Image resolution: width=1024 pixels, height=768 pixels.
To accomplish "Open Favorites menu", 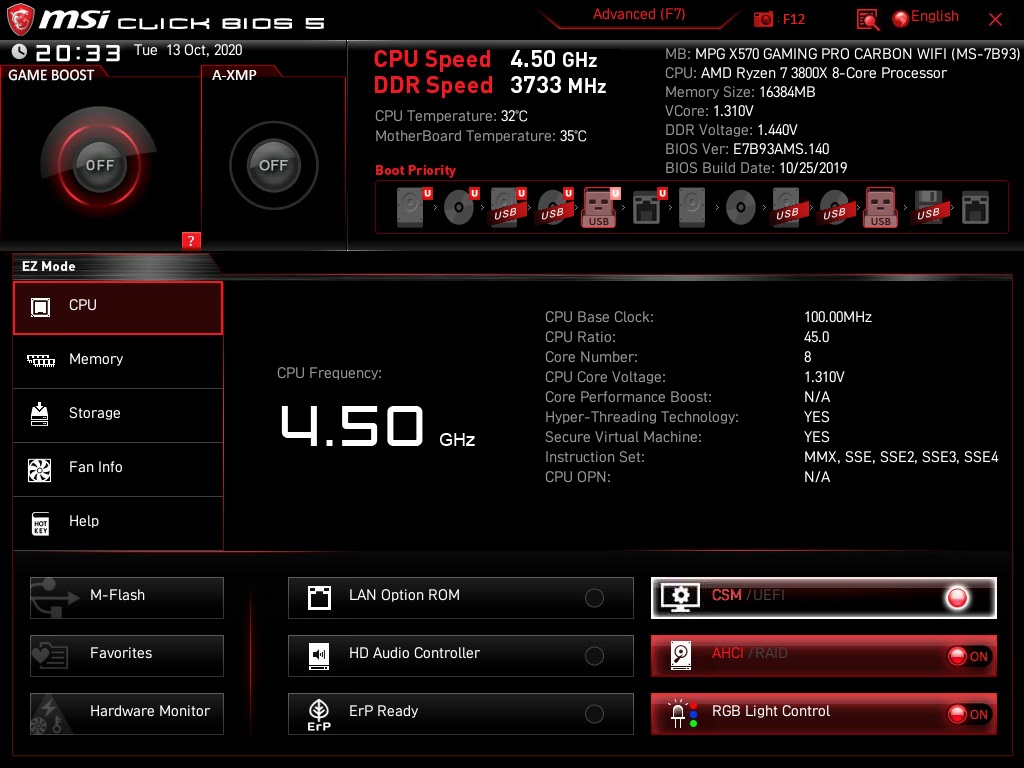I will [127, 656].
